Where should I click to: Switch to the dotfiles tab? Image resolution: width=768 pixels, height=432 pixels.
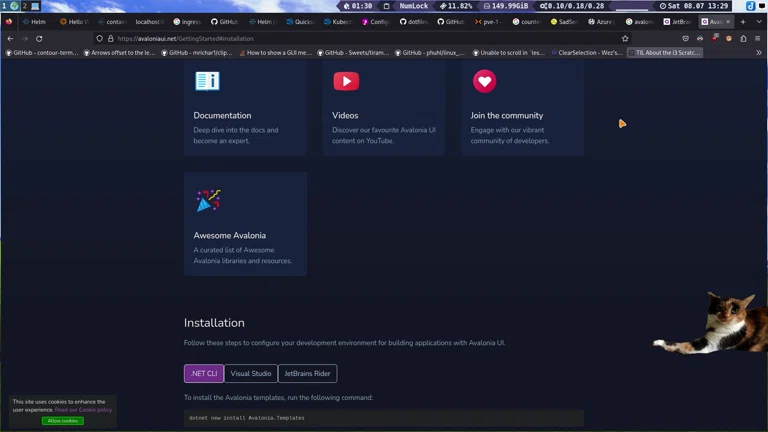tap(414, 22)
